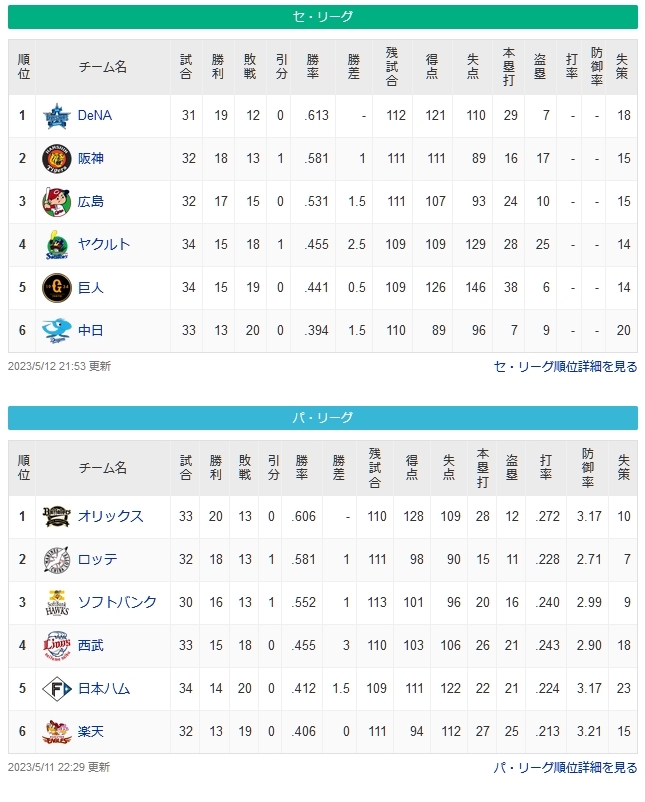The image size is (645, 802).
Task: Click the Orix Buffaloes team logo
Action: [x=56, y=517]
